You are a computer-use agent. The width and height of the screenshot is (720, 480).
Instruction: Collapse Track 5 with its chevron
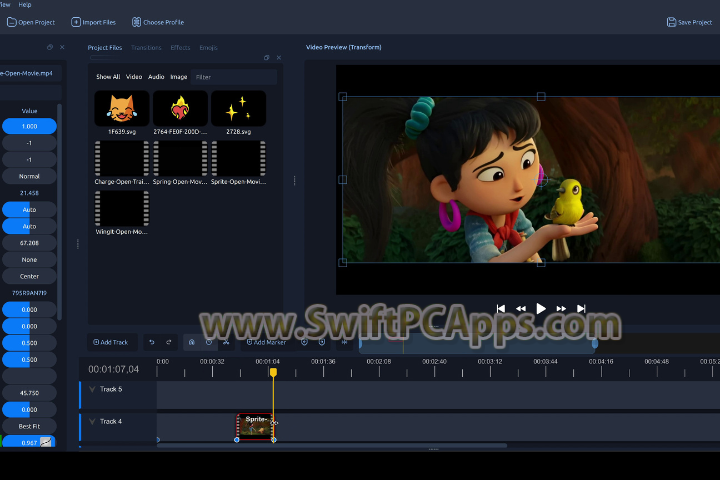(92, 389)
